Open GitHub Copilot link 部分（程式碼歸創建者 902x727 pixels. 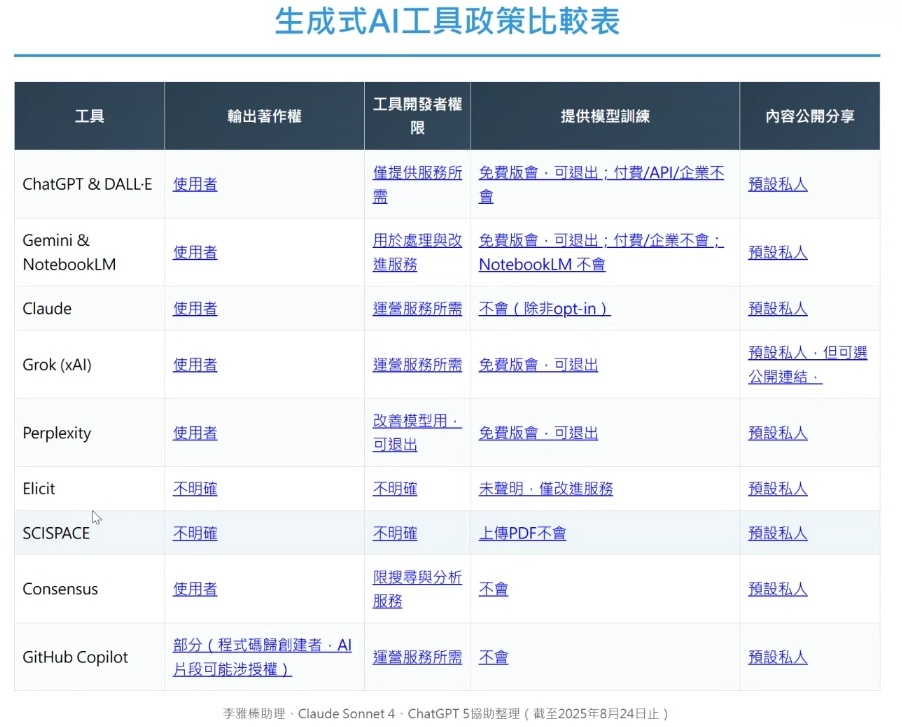click(262, 657)
